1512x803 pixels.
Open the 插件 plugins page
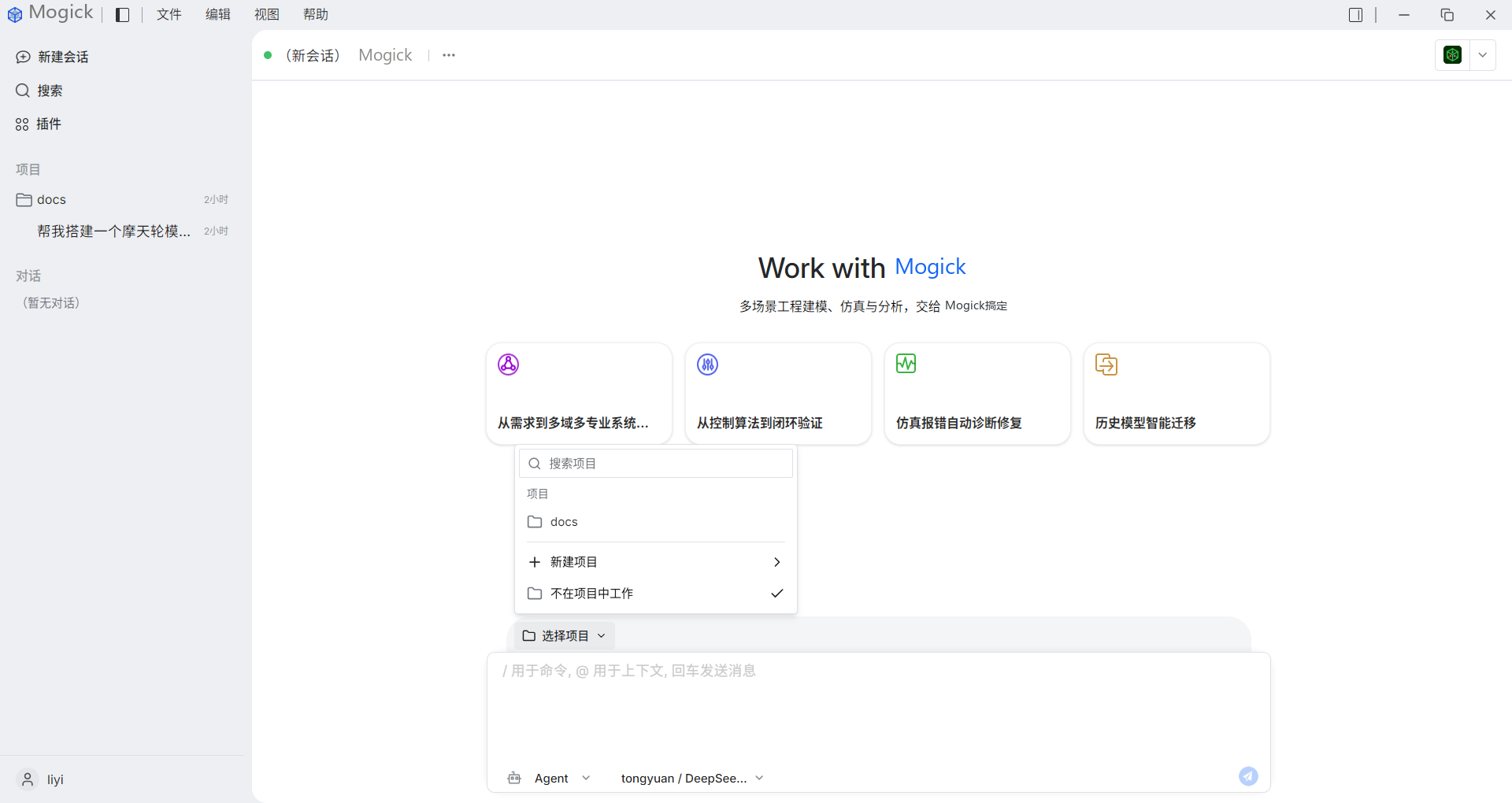coord(39,124)
